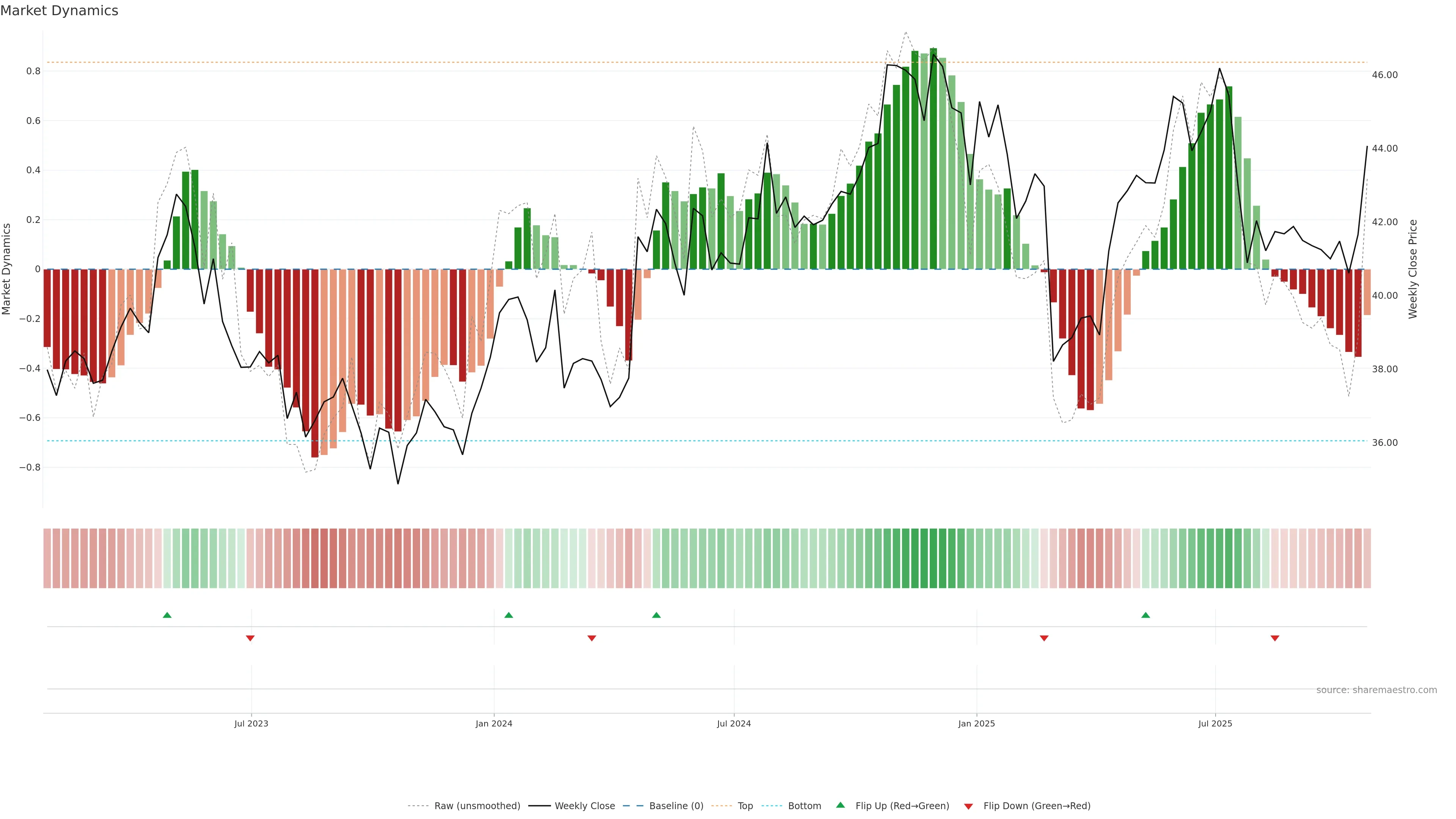Click the first green flip-up triangle marker
This screenshot has height=819, width=1456.
pyautogui.click(x=167, y=615)
